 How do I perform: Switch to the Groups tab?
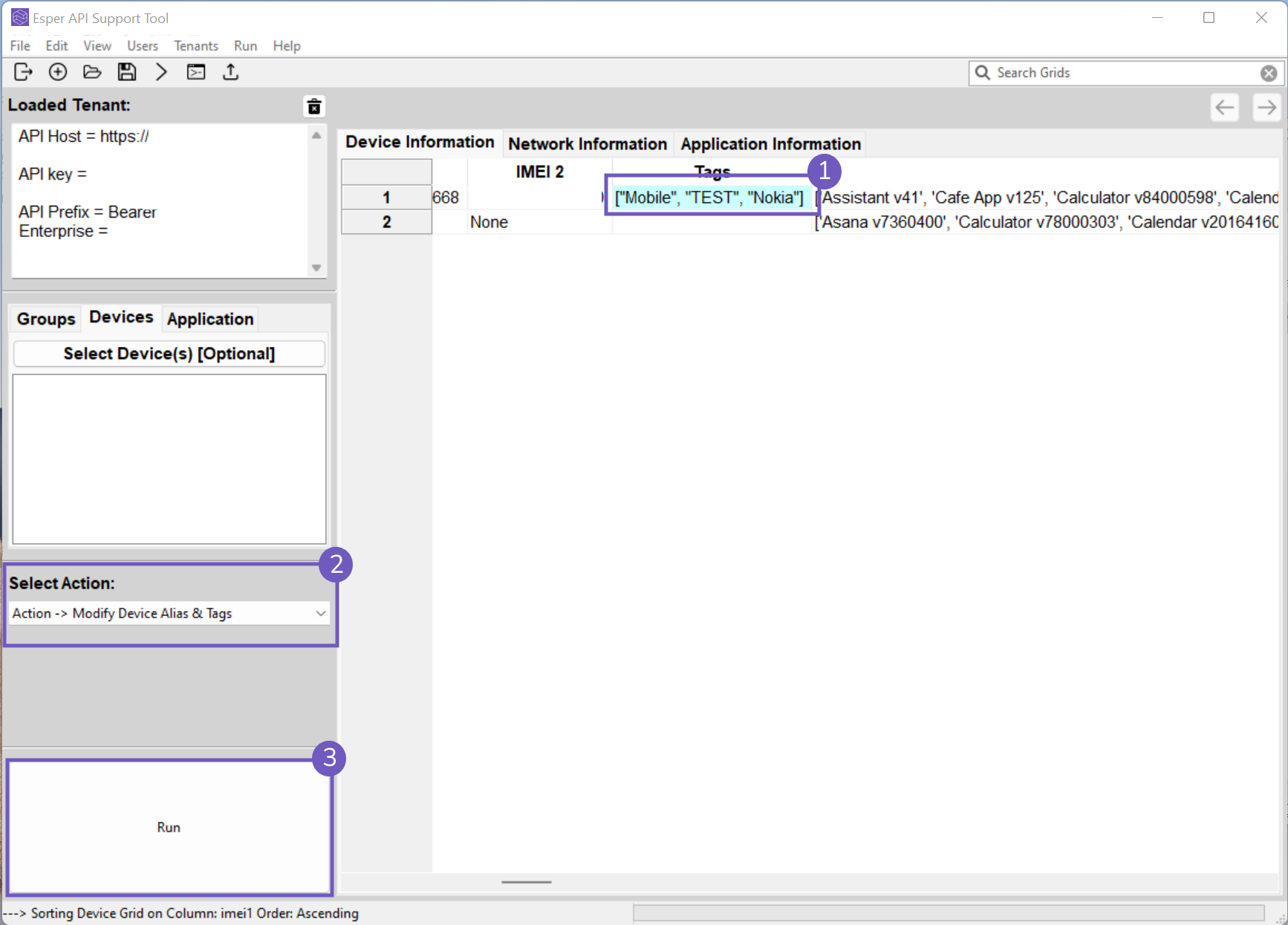pos(45,318)
